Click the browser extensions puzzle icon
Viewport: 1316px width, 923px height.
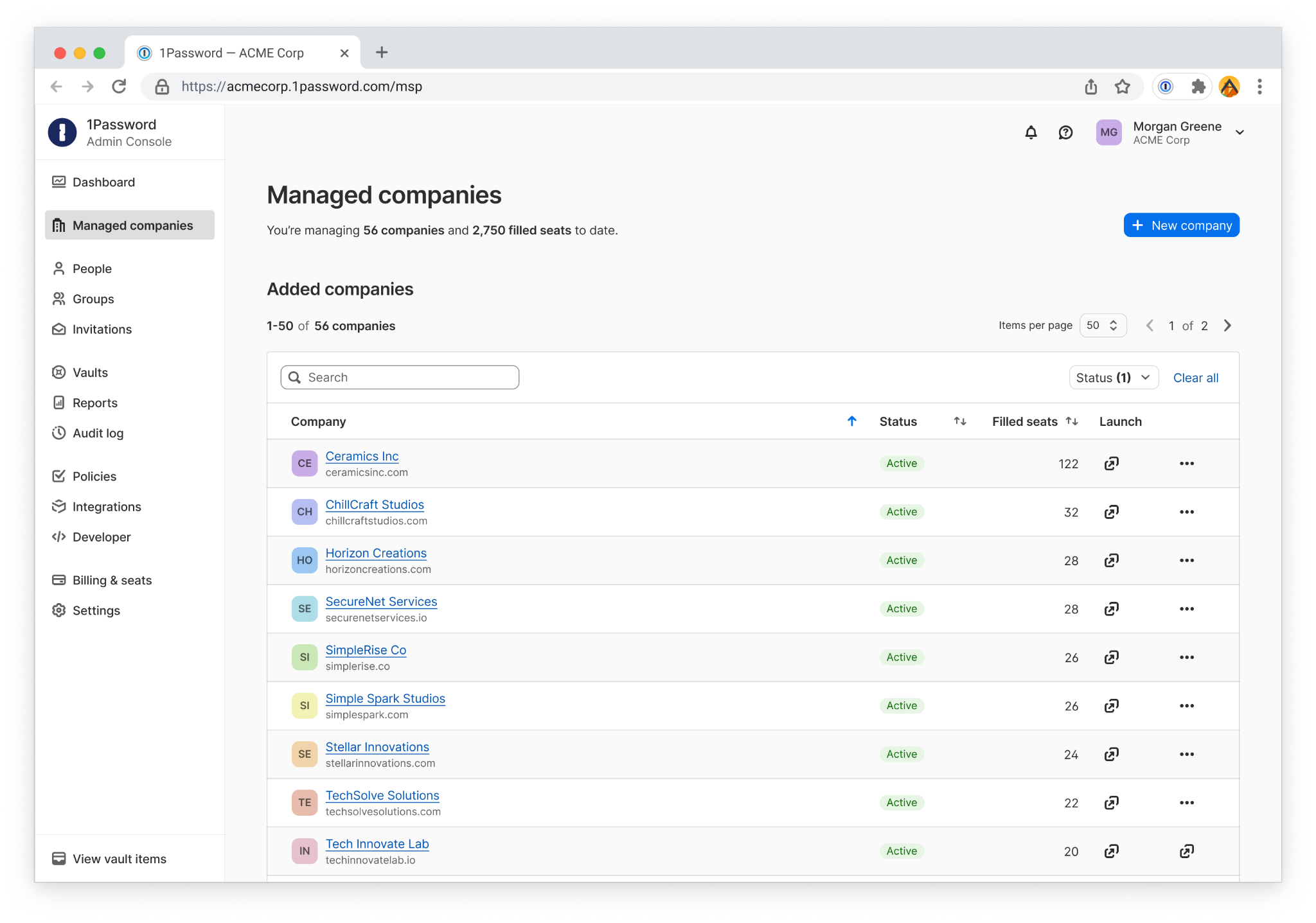[1198, 87]
